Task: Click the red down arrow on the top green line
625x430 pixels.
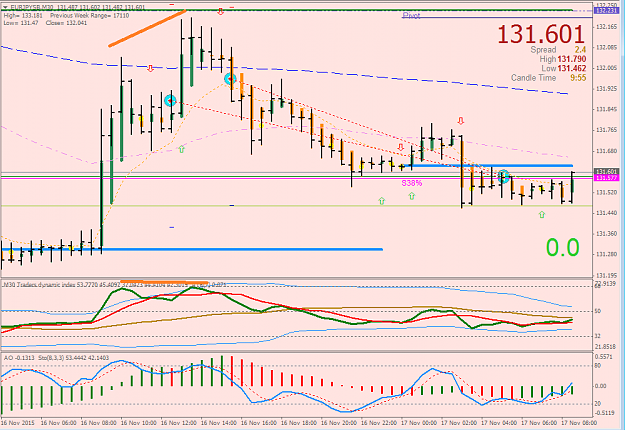Action: click(220, 12)
